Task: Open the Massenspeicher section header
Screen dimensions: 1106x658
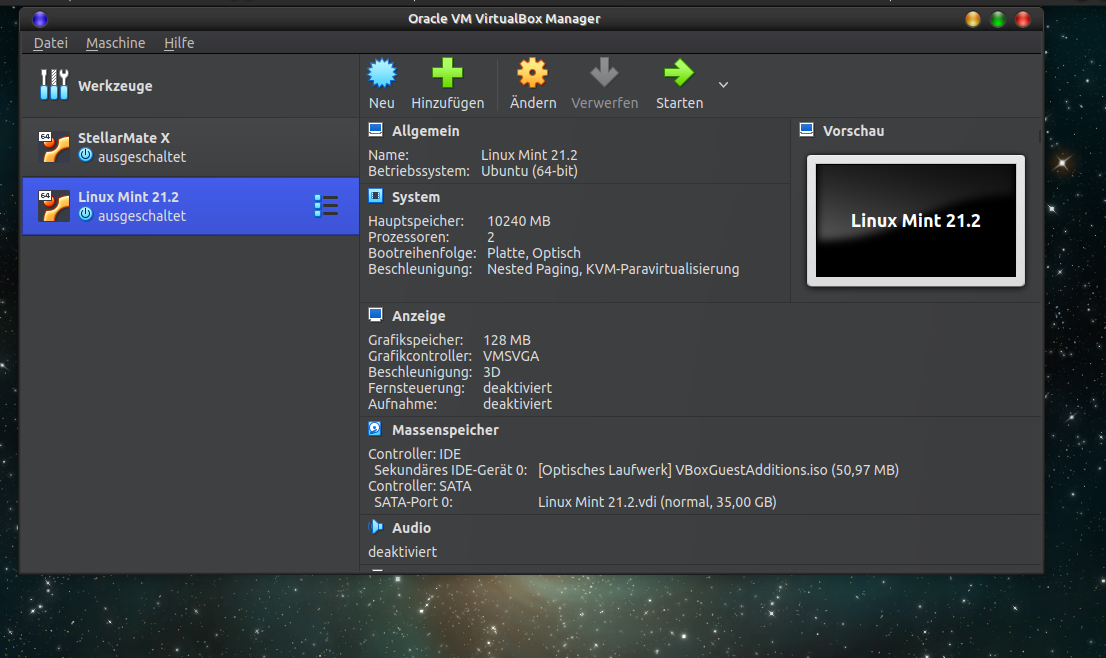Action: (445, 430)
